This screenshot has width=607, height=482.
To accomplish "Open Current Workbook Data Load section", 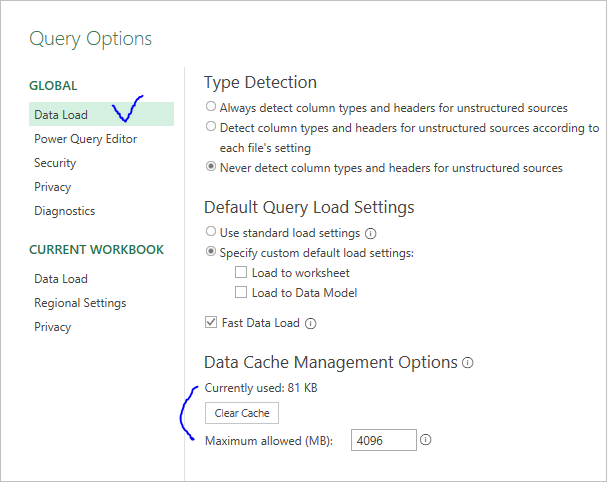I will (61, 279).
